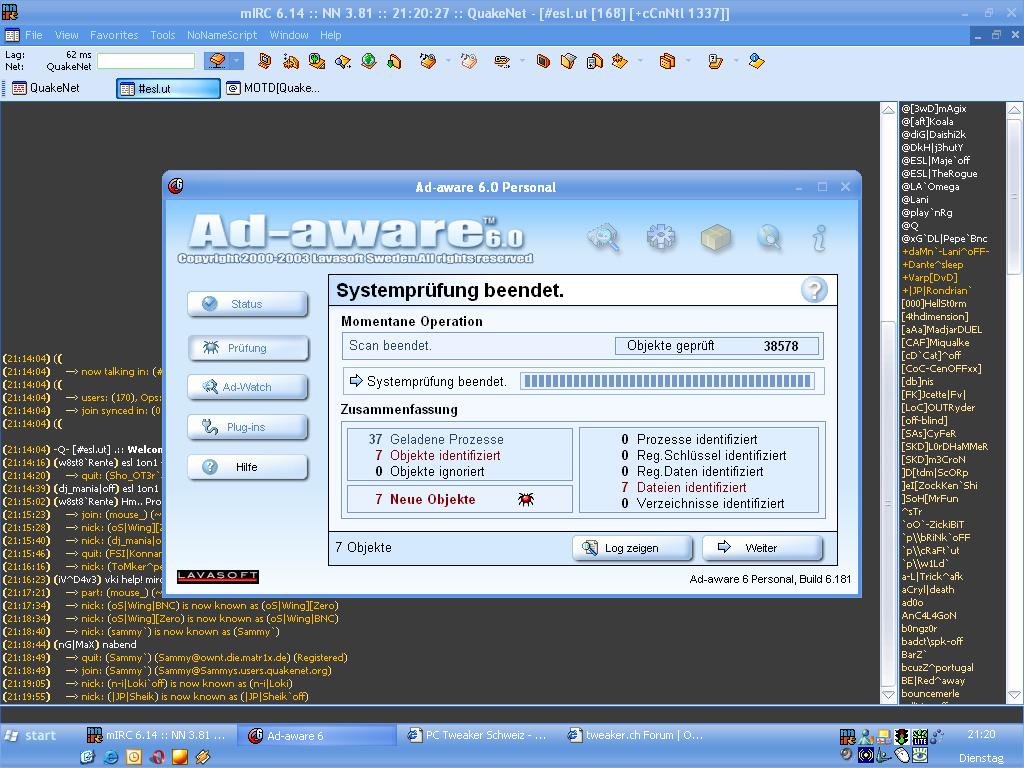1024x768 pixels.
Task: Click the Lavasoft logo in Ad-aware window
Action: (218, 576)
